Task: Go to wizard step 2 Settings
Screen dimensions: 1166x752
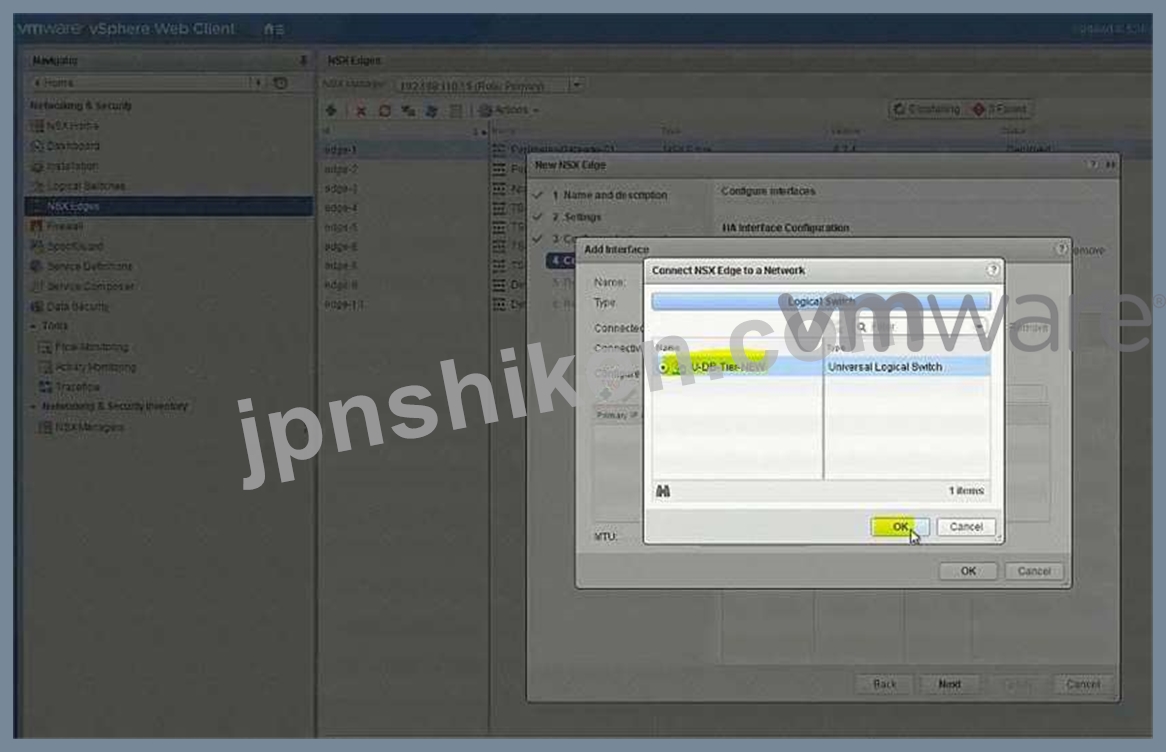Action: 576,217
